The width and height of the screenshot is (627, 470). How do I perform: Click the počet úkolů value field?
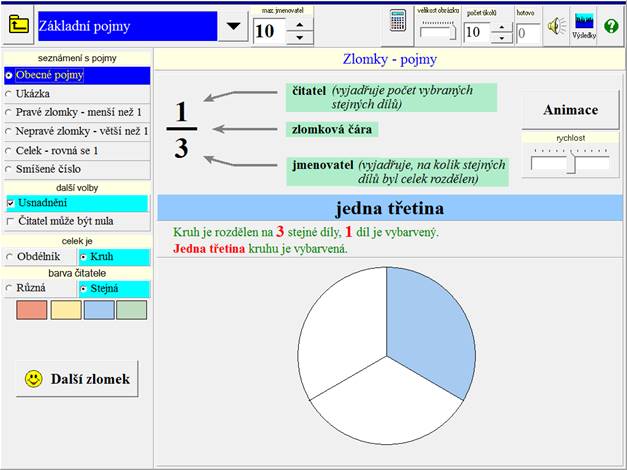click(x=477, y=32)
